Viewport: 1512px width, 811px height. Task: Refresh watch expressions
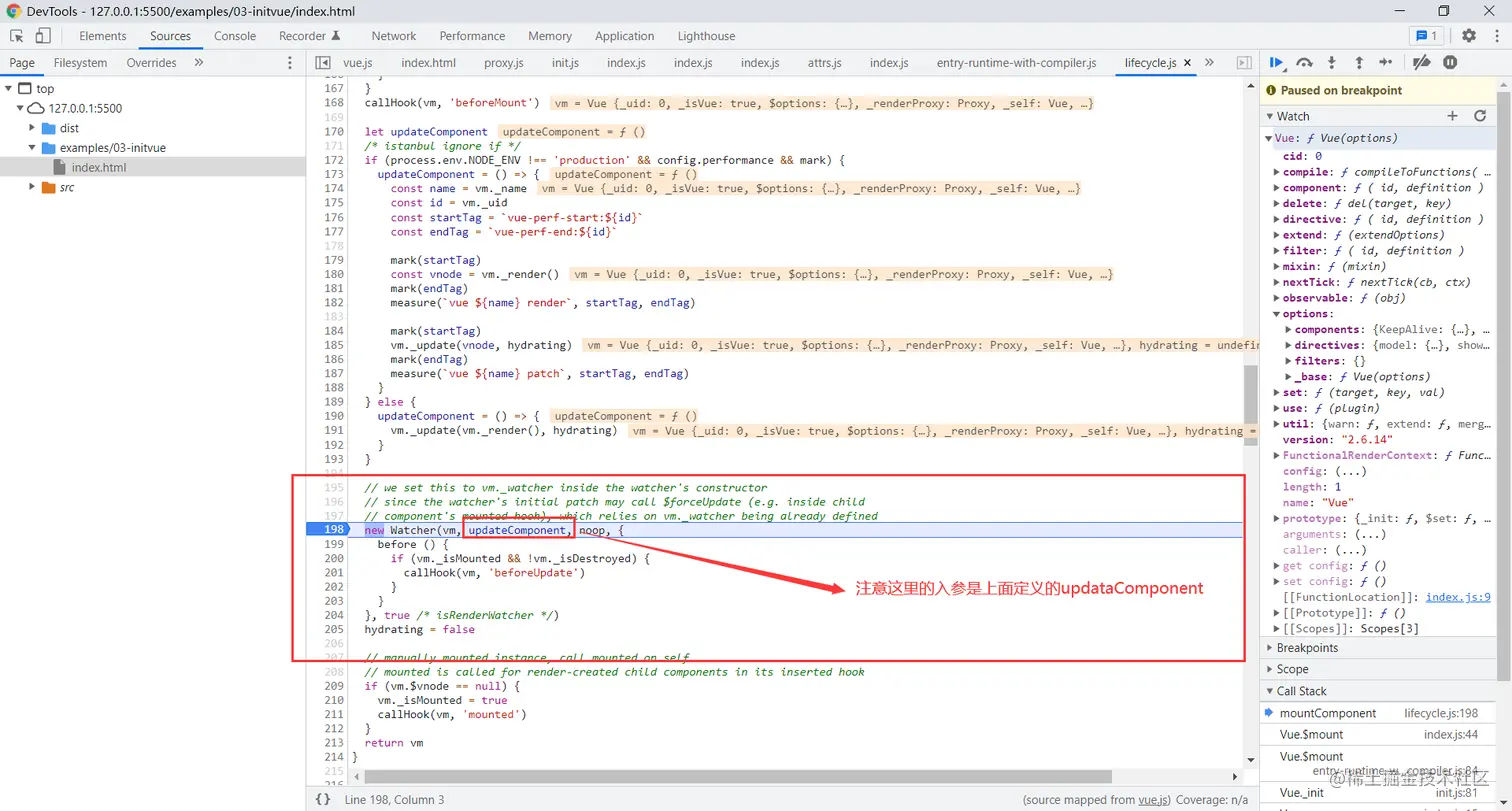[1480, 116]
